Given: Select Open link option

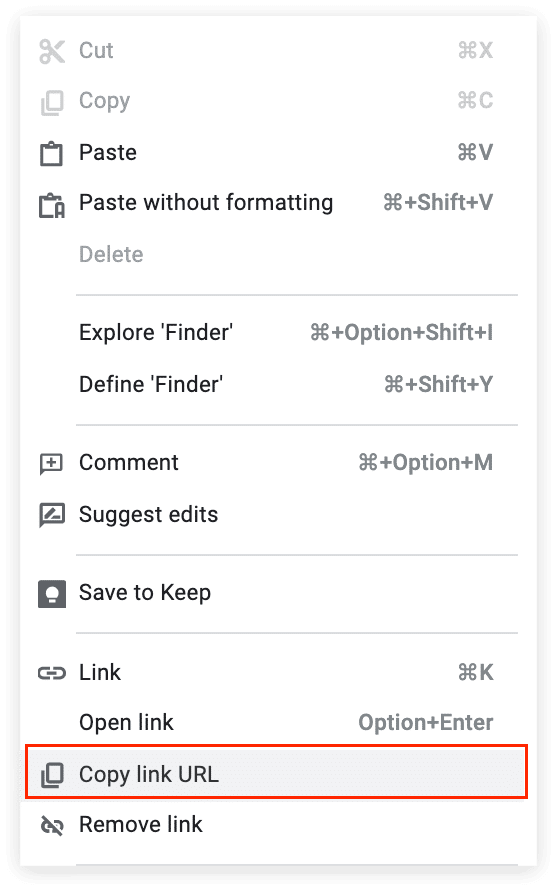Looking at the screenshot, I should (278, 723).
